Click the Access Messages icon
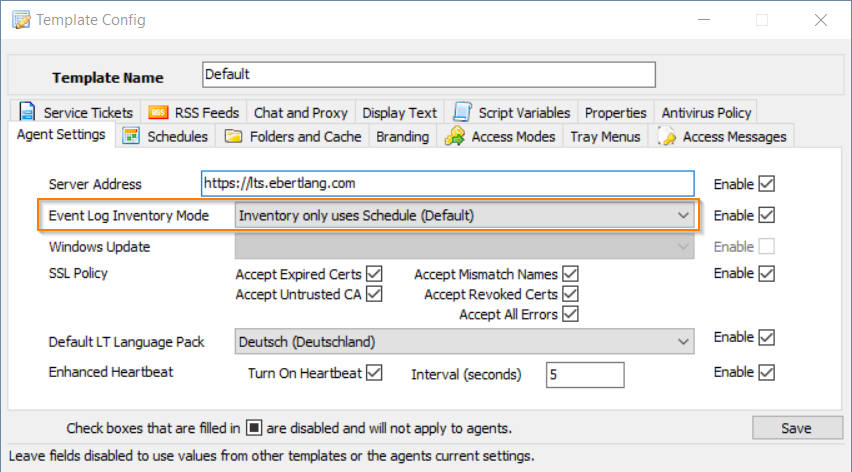Screen dimensions: 852x472 coord(666,137)
